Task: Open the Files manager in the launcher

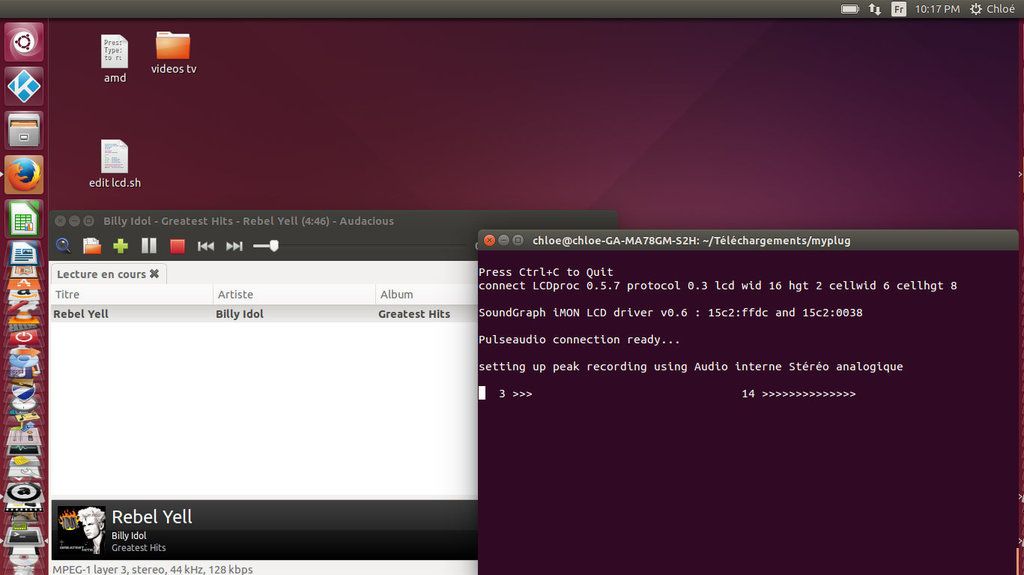Action: [x=24, y=130]
